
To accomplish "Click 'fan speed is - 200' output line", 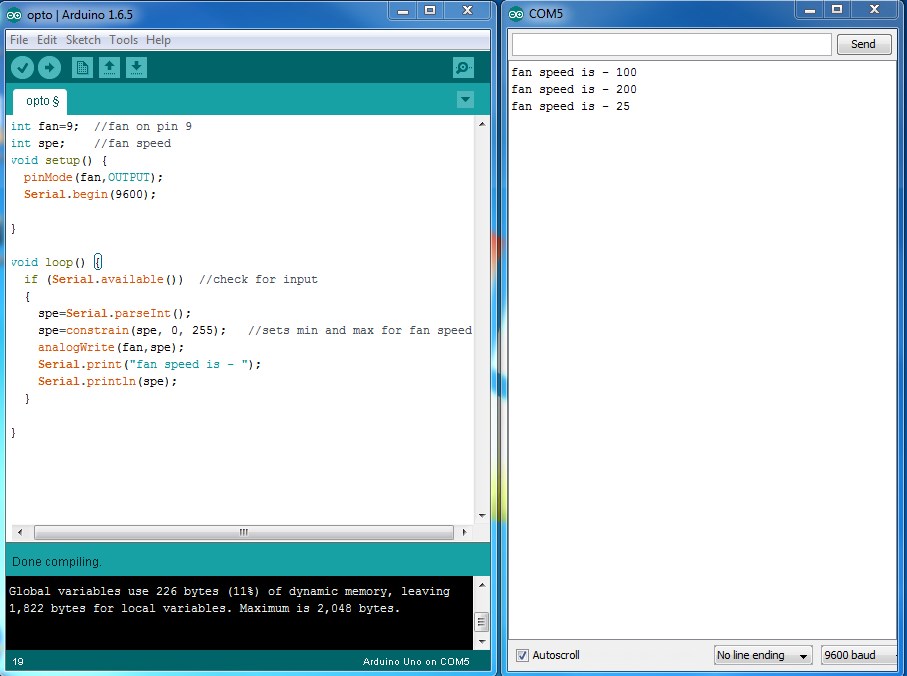I will tap(574, 89).
